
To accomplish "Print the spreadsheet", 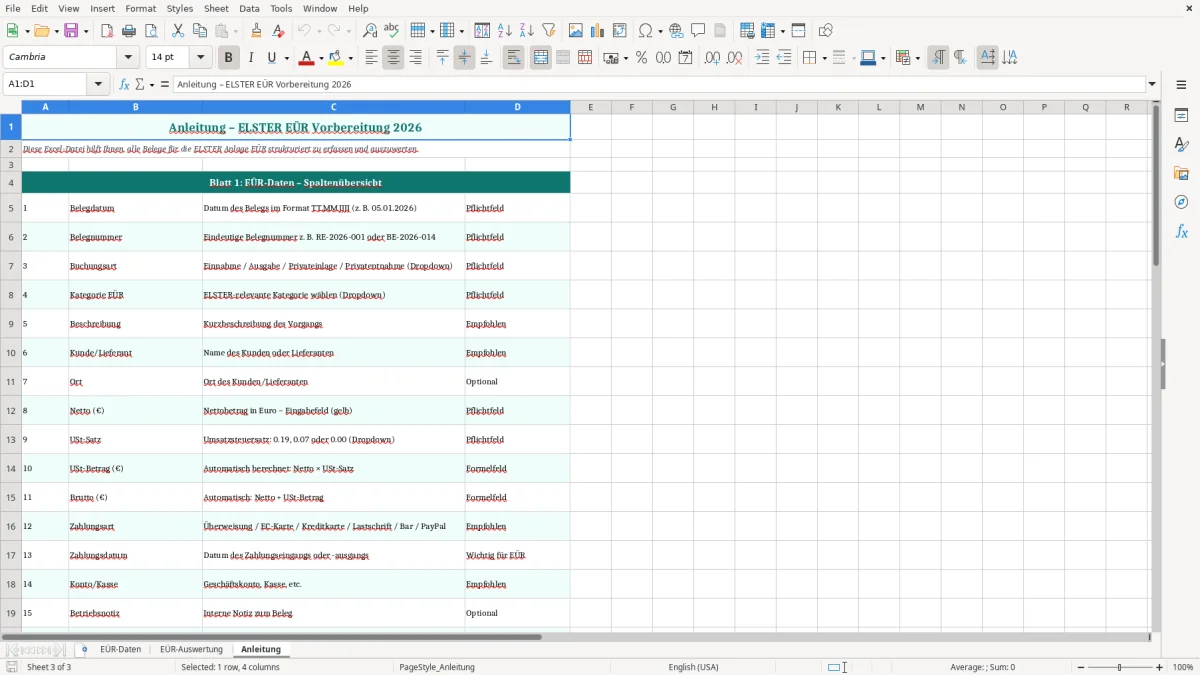I will click(128, 31).
